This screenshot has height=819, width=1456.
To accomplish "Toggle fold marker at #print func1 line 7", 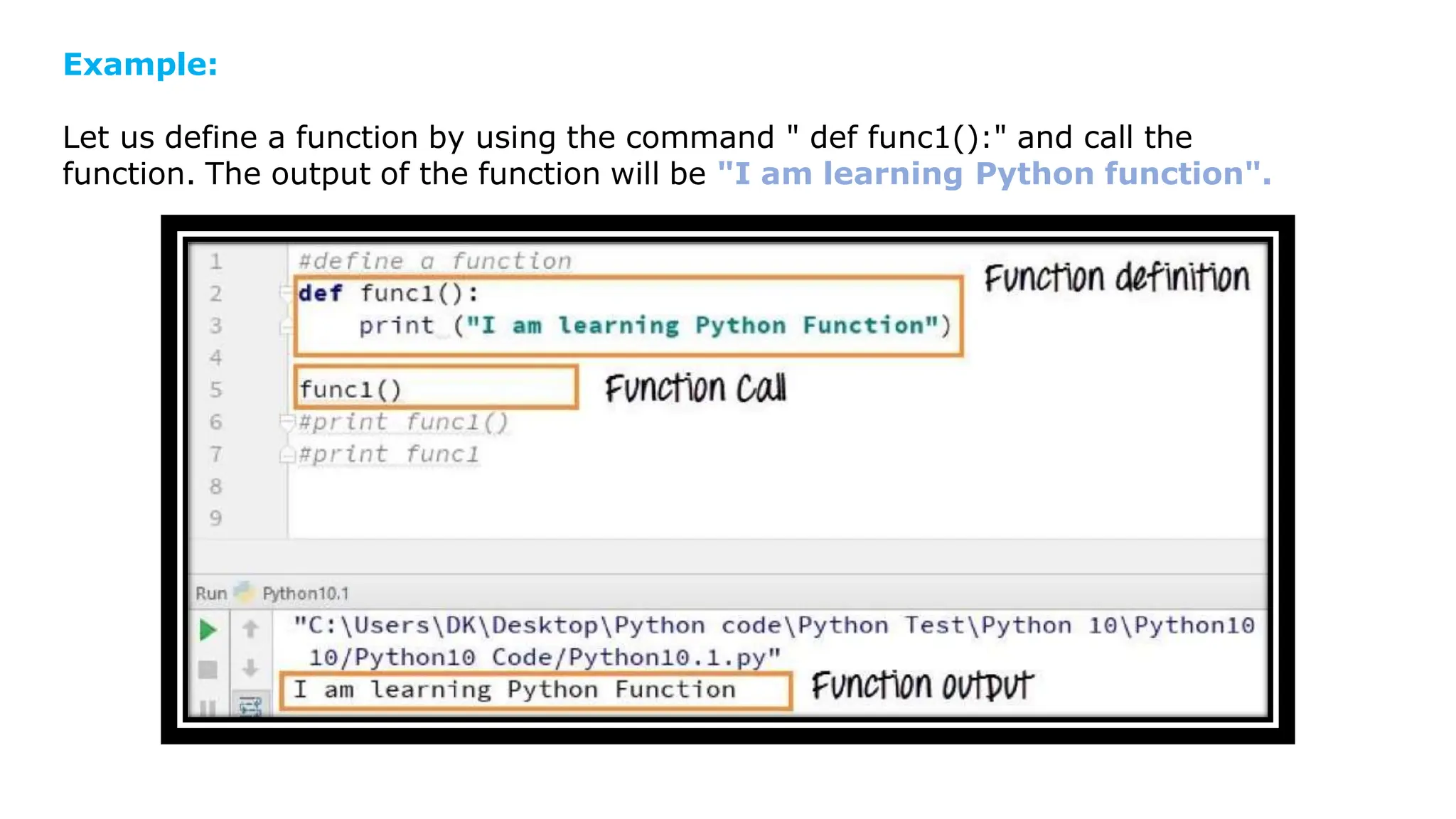I will click(x=287, y=454).
